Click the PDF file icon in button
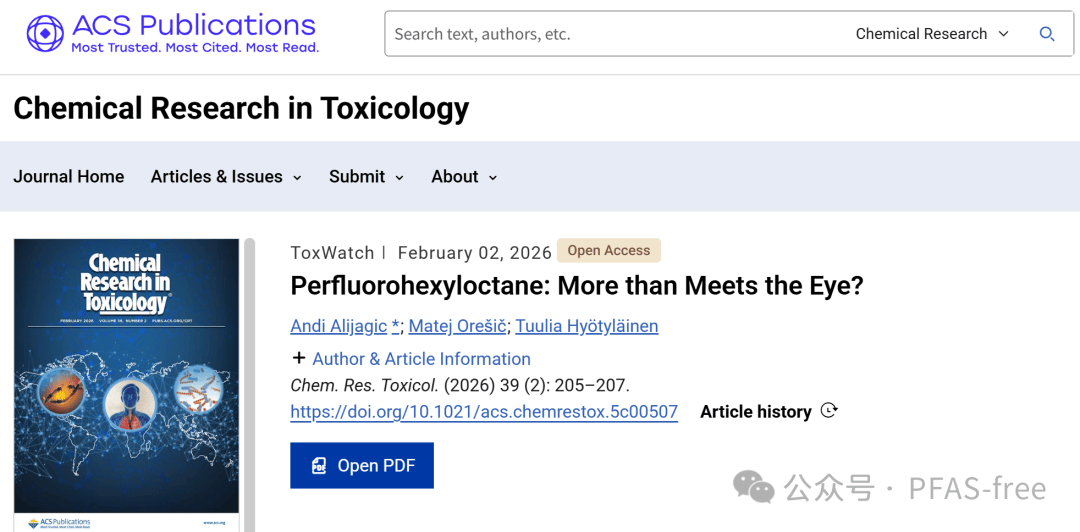 point(319,466)
